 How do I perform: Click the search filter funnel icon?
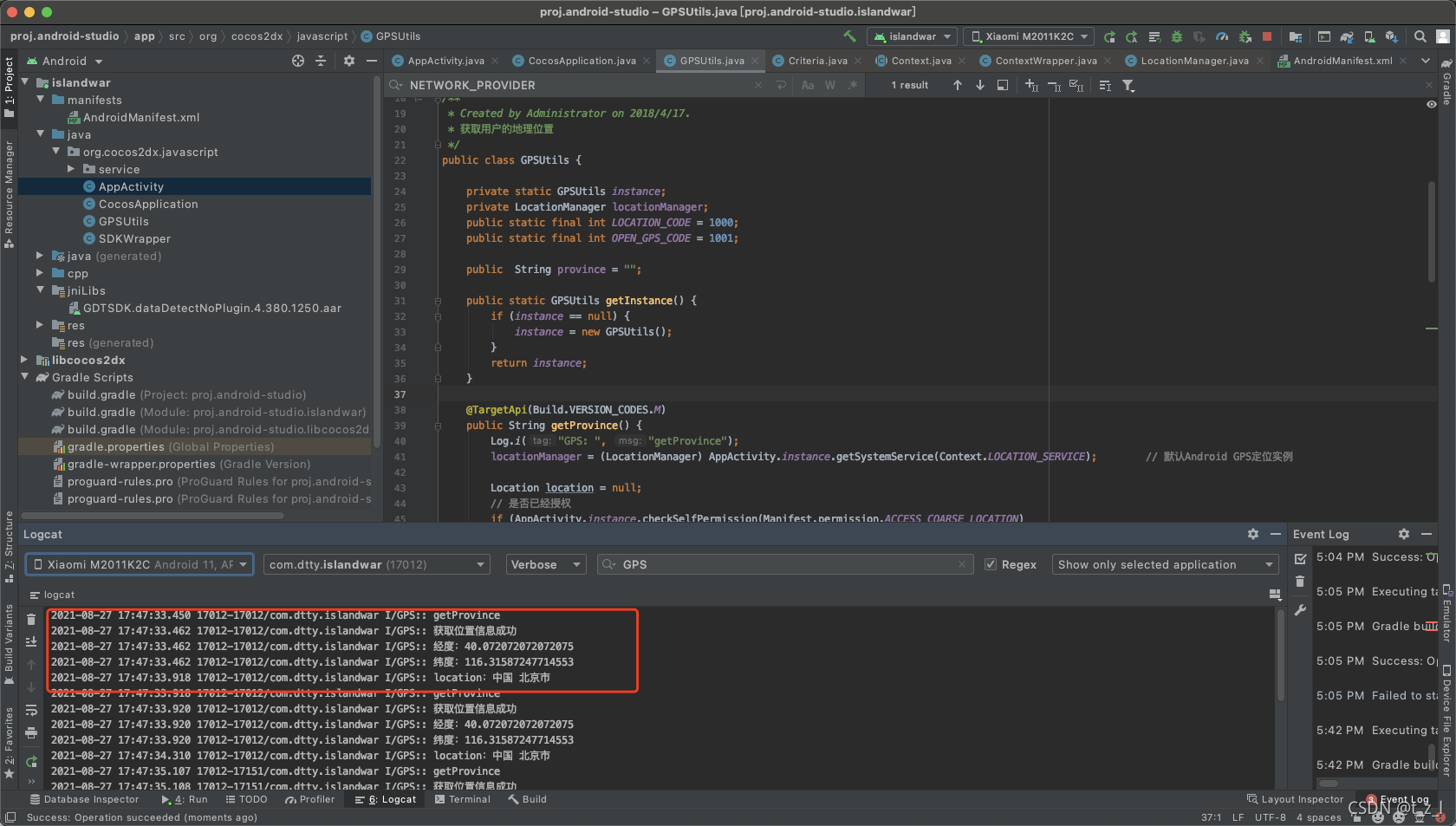click(x=1128, y=85)
